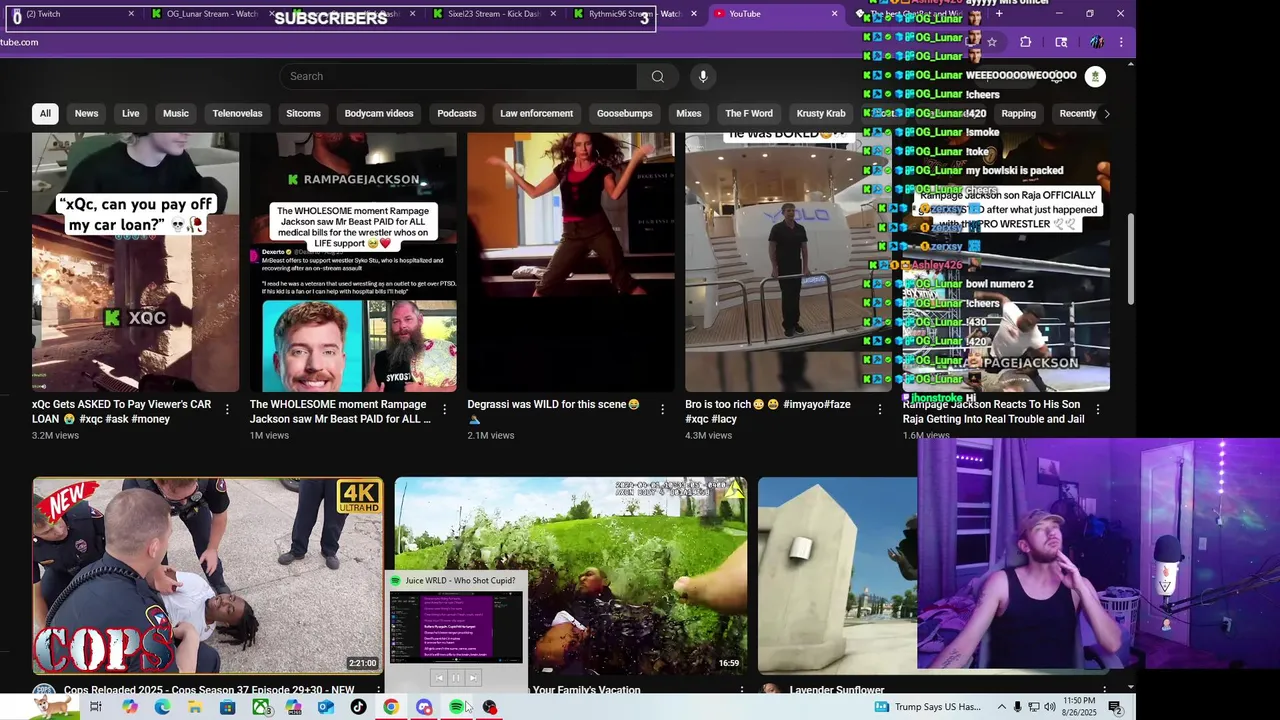Select the Mixes filter chip

688,113
